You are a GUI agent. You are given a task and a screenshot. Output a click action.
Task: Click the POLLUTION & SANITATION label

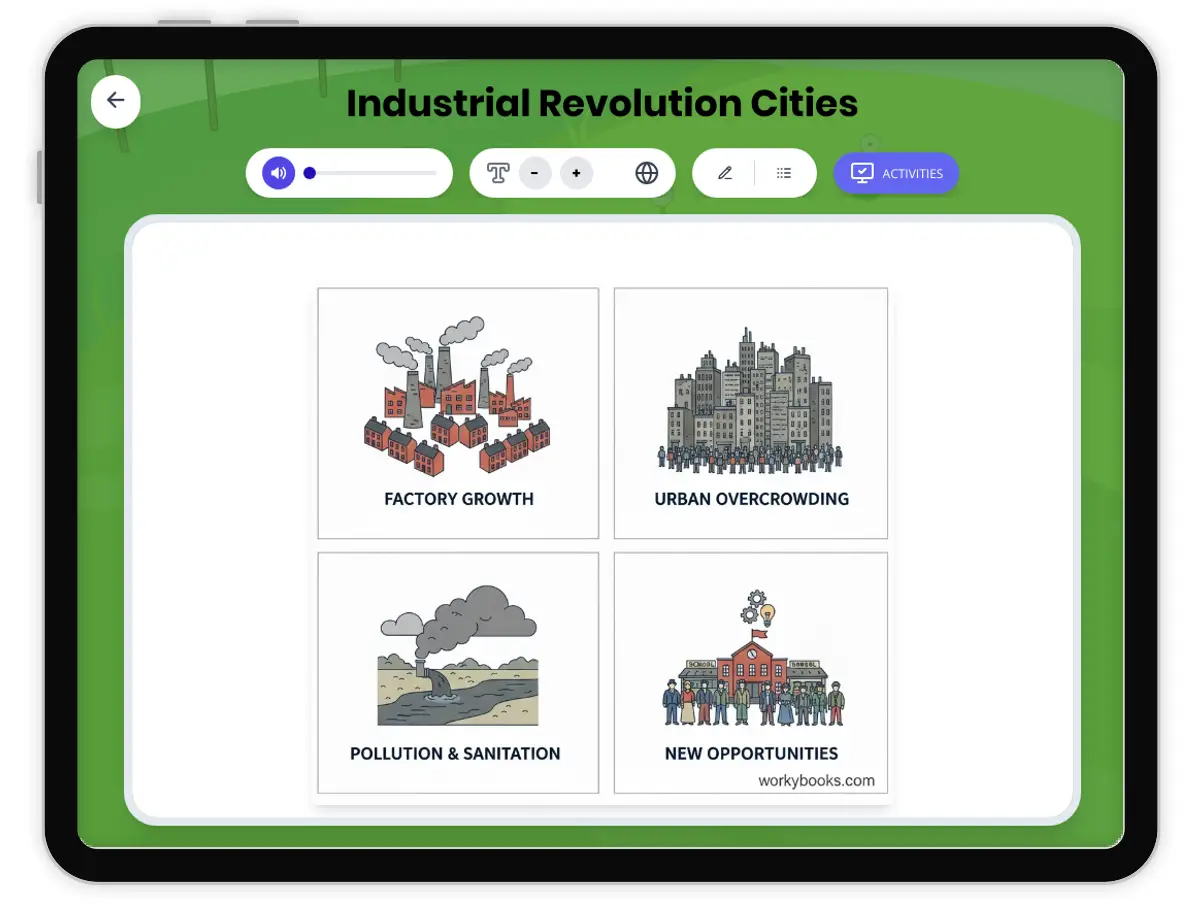457,753
